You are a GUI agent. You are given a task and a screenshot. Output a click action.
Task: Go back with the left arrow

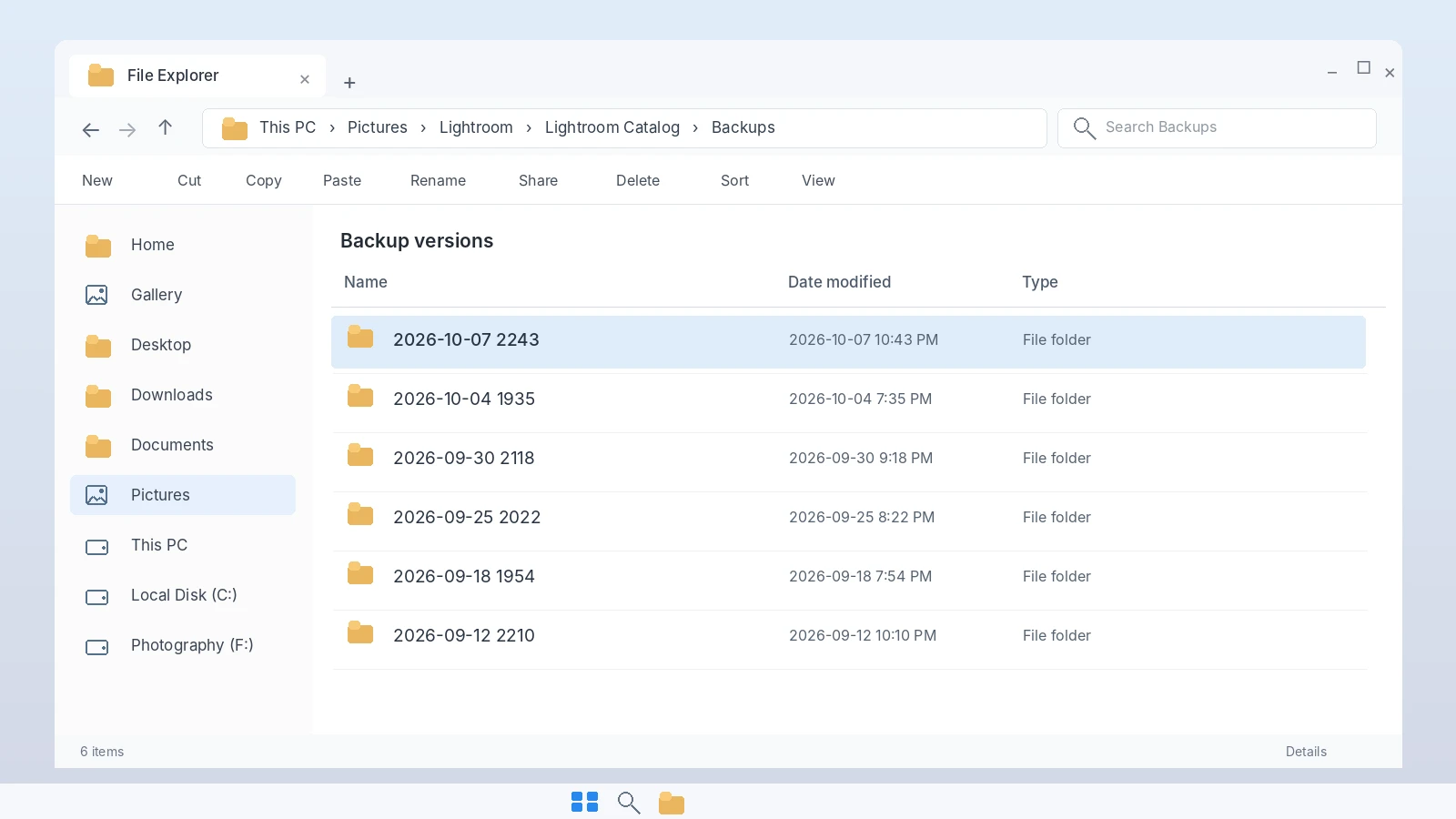[91, 130]
